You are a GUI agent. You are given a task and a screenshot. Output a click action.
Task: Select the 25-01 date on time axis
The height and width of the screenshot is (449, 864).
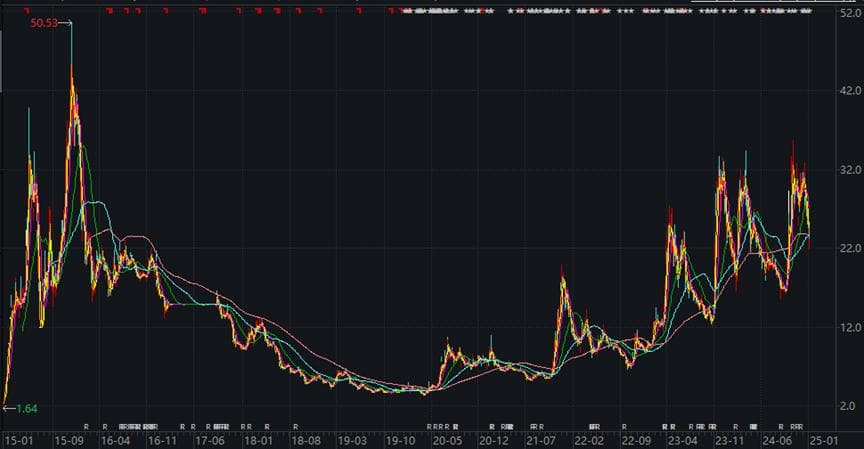click(x=824, y=440)
